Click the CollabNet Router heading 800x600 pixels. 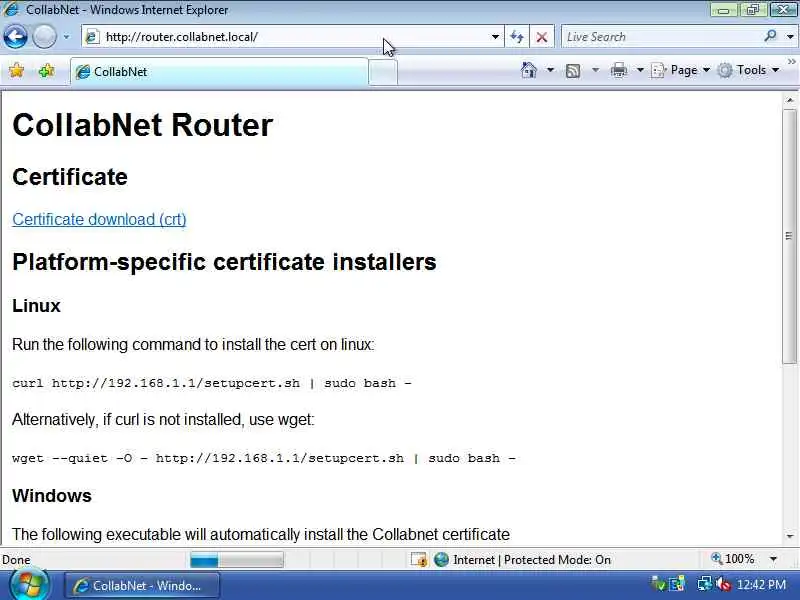[142, 125]
